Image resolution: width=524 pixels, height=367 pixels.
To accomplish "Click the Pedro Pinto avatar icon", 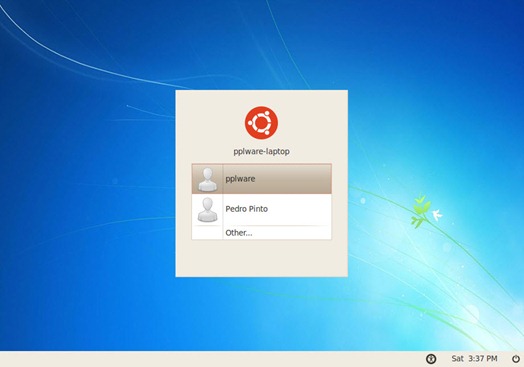I will pyautogui.click(x=208, y=210).
